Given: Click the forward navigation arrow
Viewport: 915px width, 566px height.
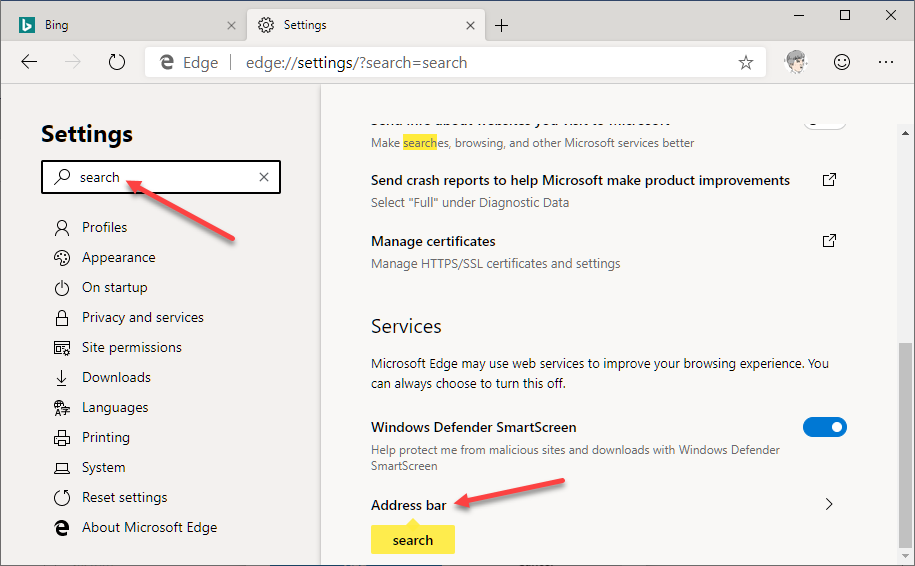Looking at the screenshot, I should point(73,62).
